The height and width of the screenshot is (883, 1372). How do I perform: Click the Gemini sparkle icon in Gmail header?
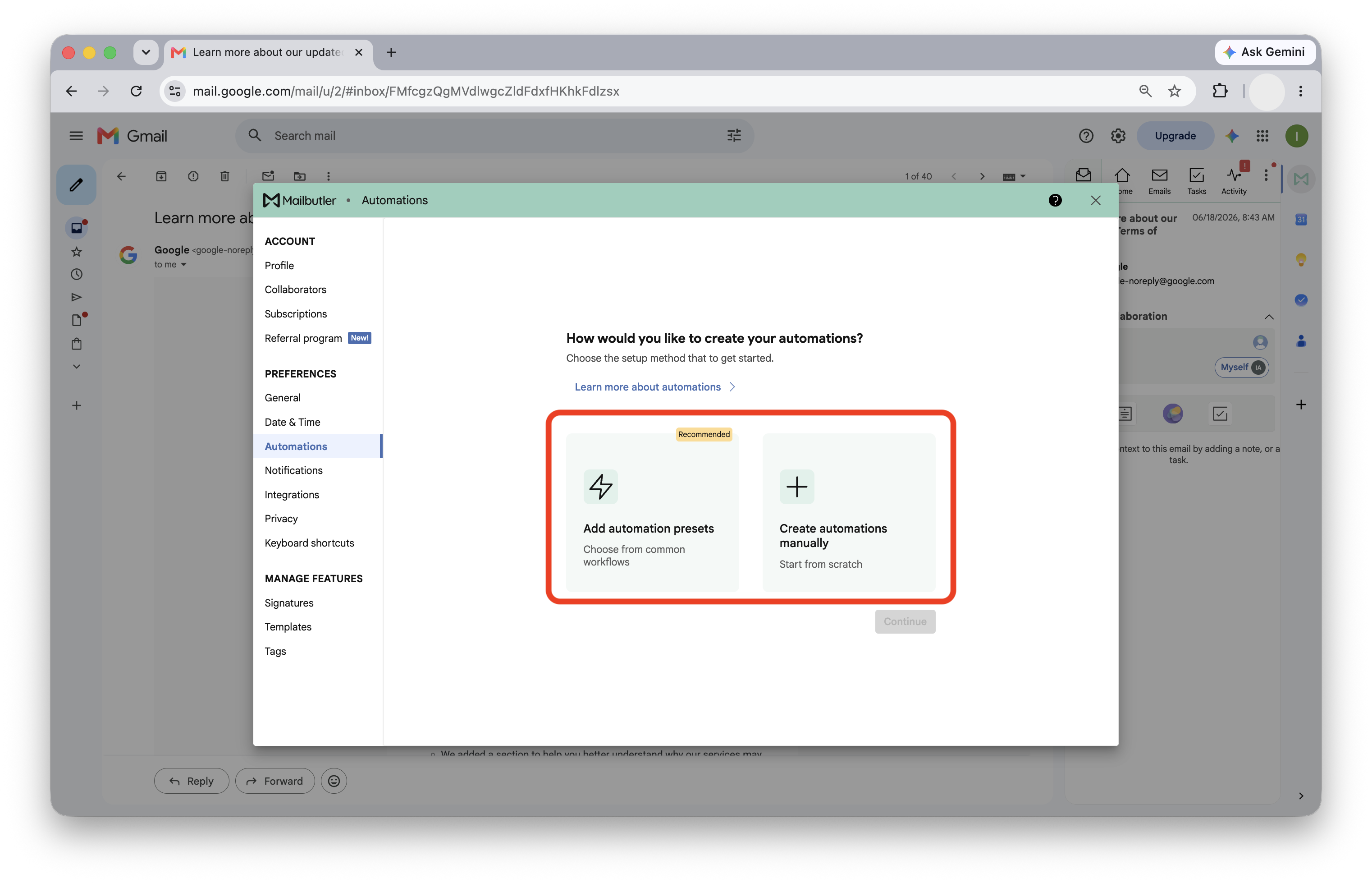pos(1231,136)
